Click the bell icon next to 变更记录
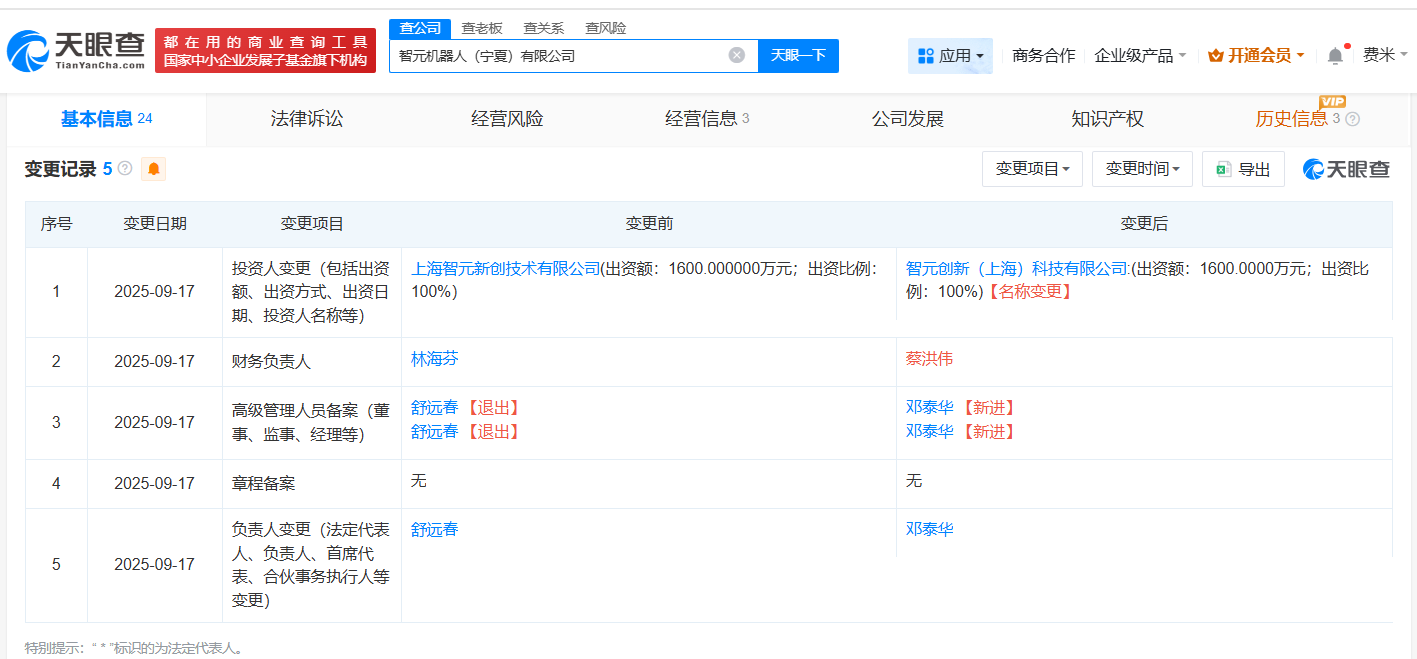 (x=153, y=168)
